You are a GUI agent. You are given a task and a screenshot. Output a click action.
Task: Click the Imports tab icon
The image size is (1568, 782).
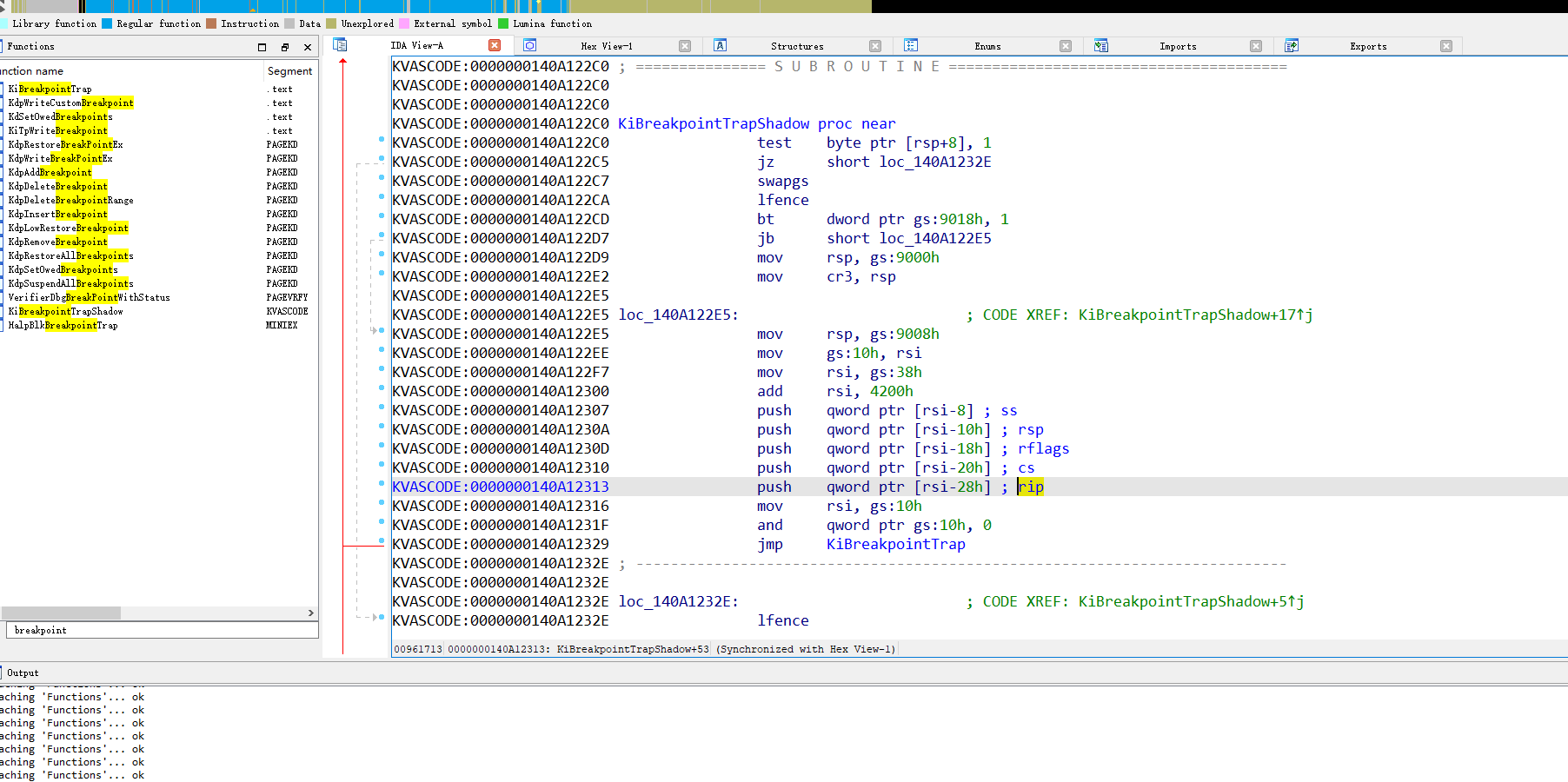coord(1100,45)
